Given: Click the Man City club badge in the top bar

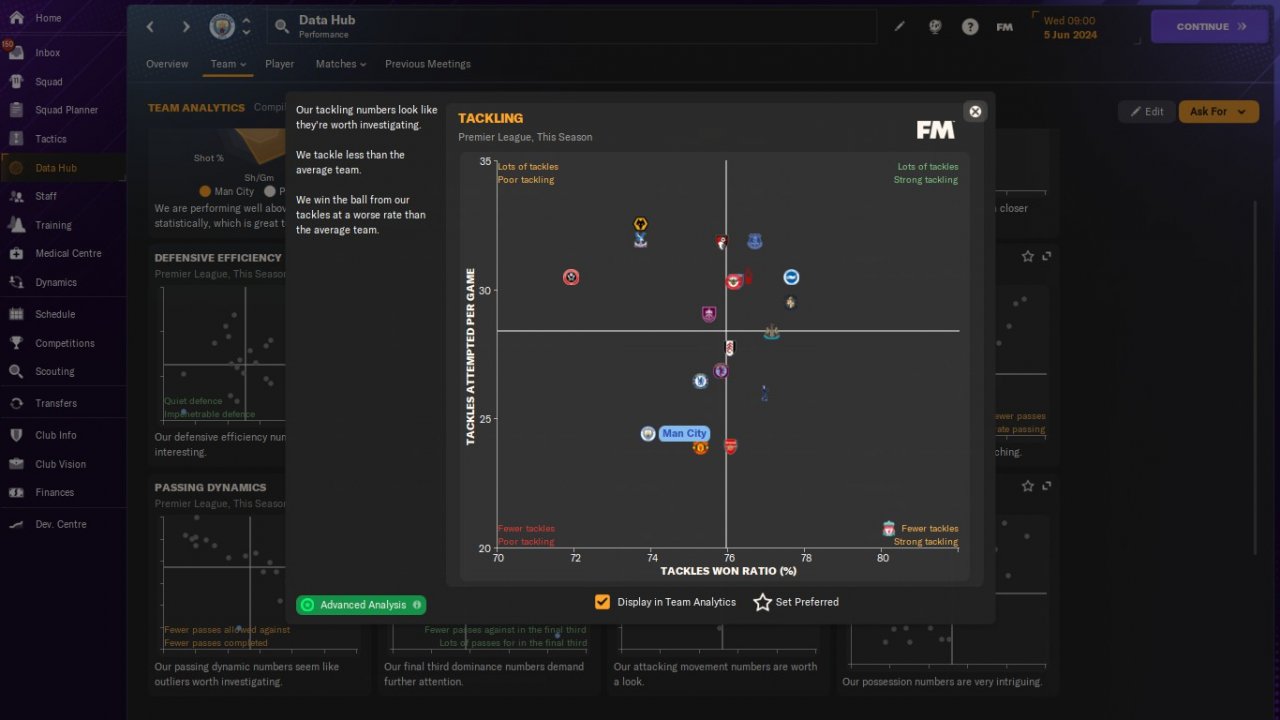Looking at the screenshot, I should click(222, 27).
